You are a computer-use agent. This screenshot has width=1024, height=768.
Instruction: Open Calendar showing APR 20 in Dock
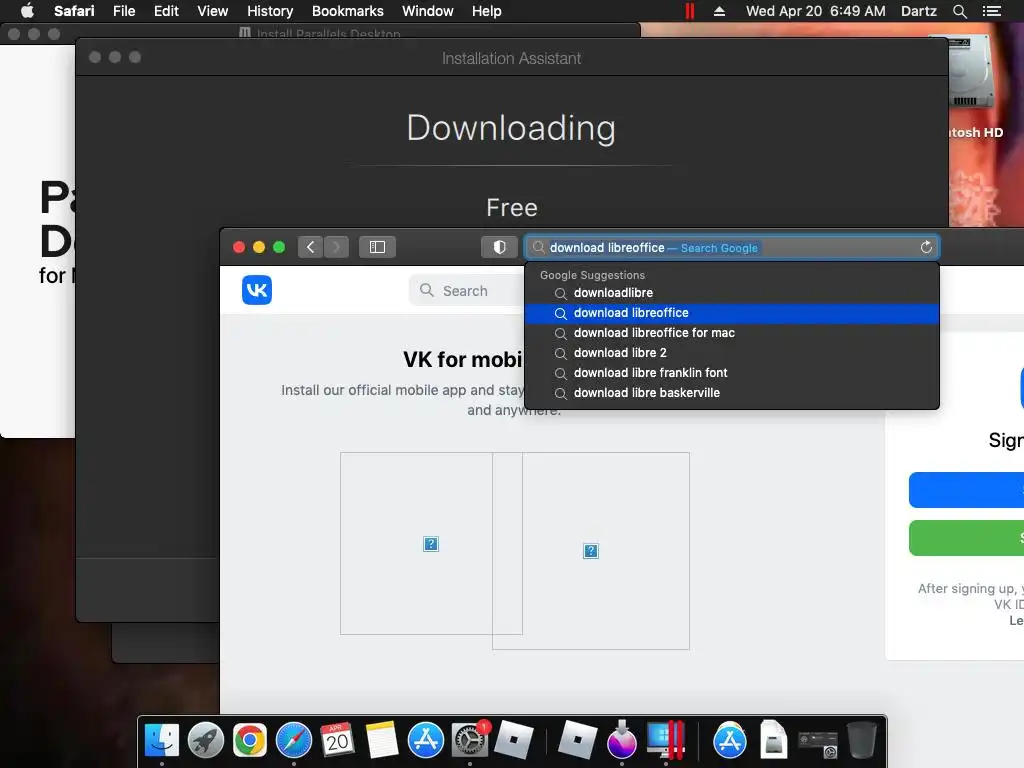point(338,741)
